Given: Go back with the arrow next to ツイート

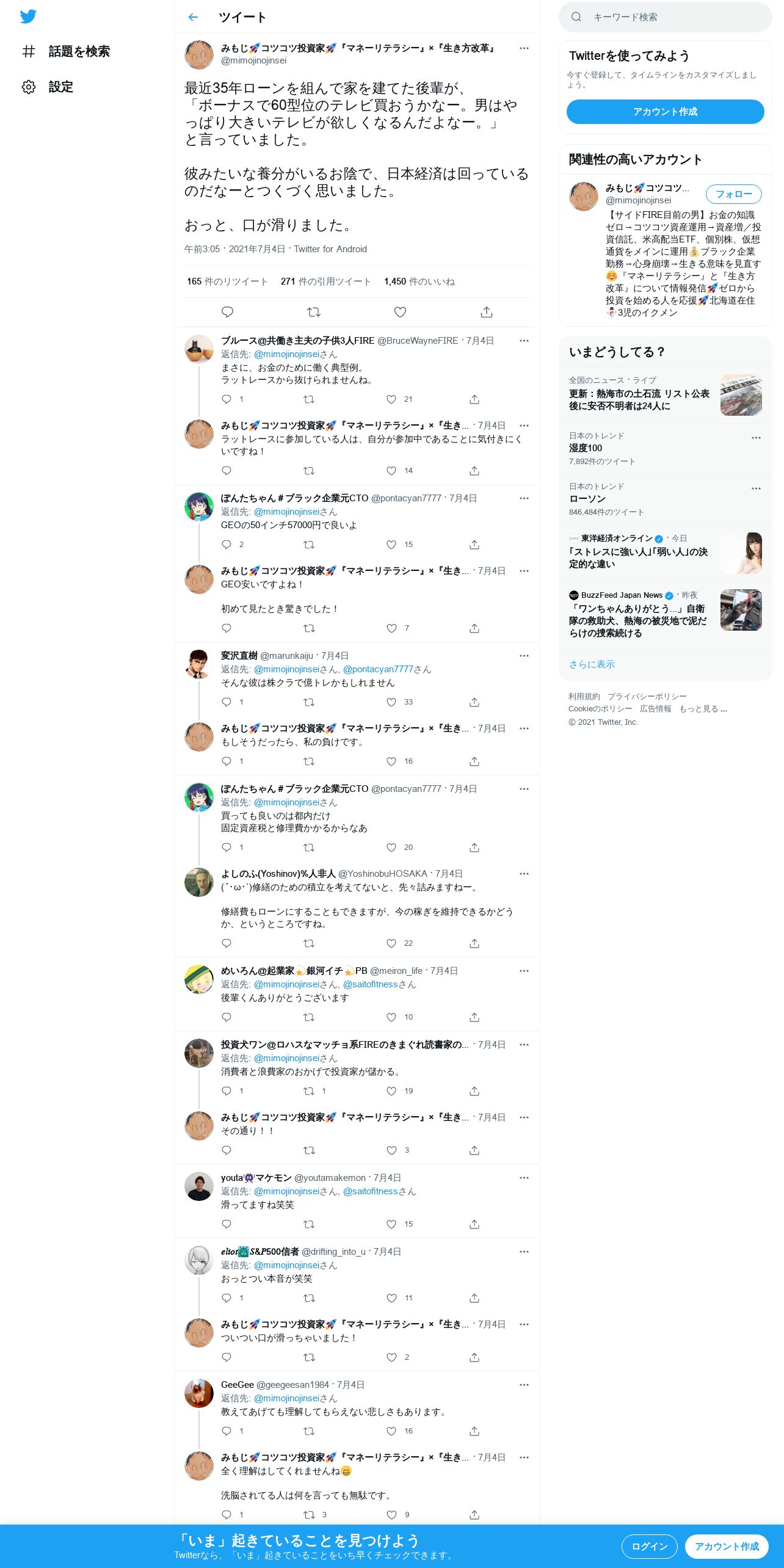Looking at the screenshot, I should [193, 17].
